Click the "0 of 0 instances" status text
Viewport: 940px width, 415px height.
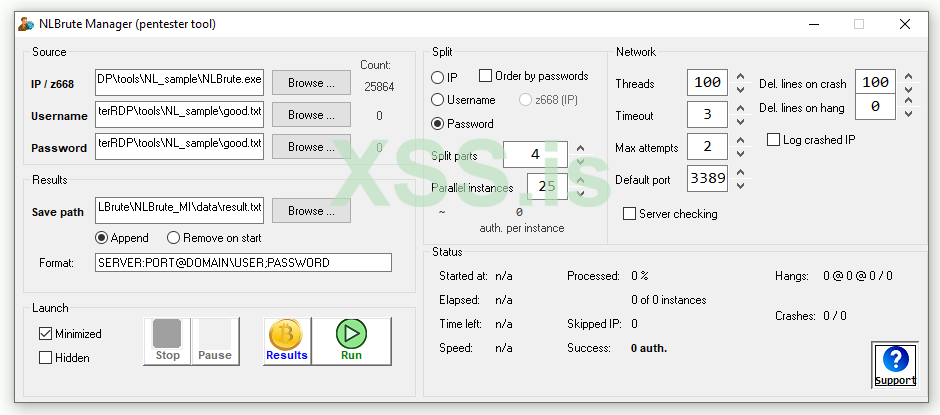click(x=668, y=300)
